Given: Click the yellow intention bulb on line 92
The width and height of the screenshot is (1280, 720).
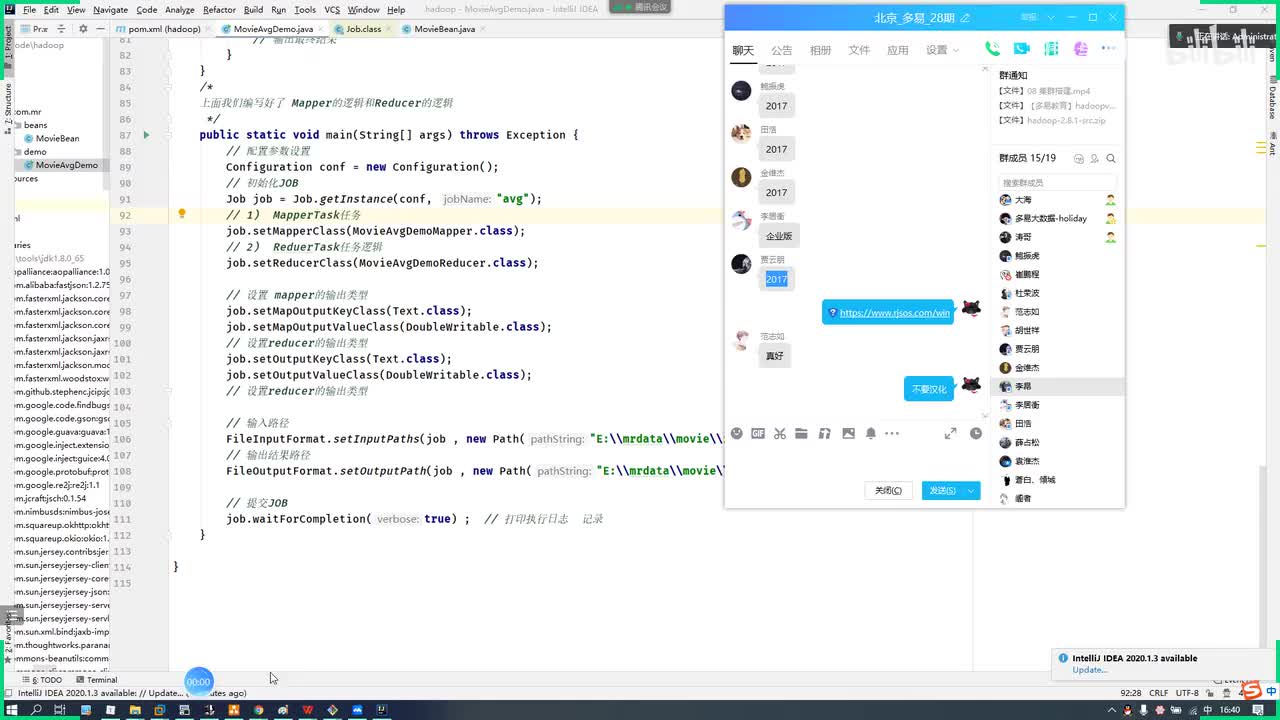Looking at the screenshot, I should pyautogui.click(x=181, y=214).
